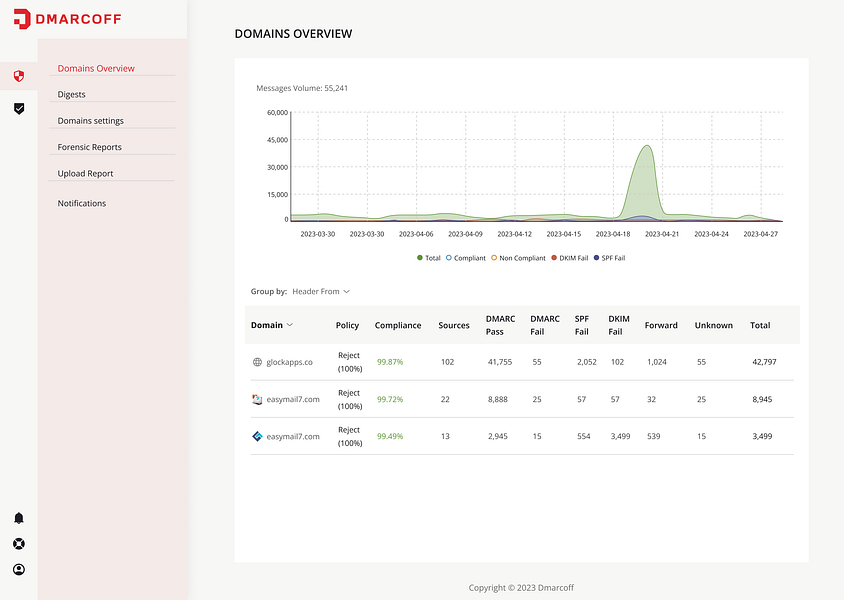The height and width of the screenshot is (600, 844).
Task: Toggle the SPF Fail legend series
Action: pos(609,258)
